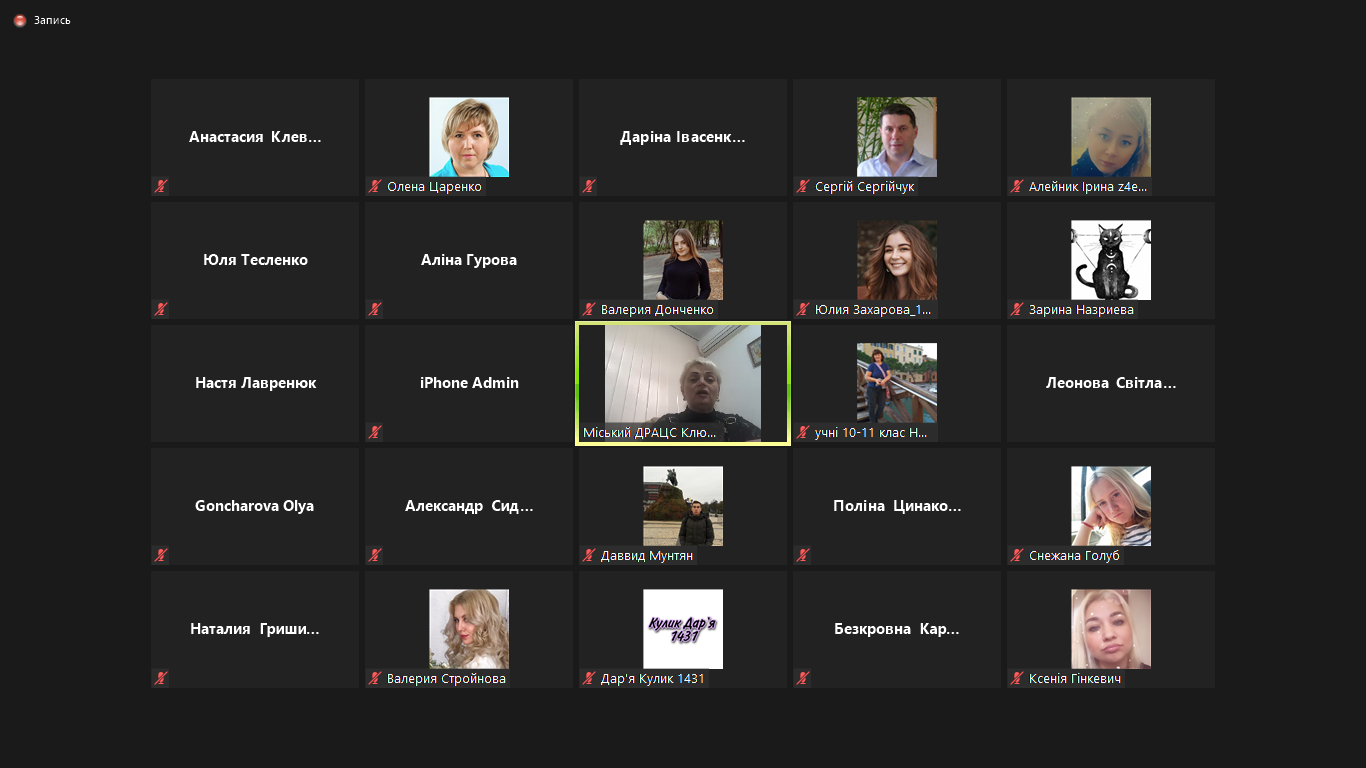
Task: Click muted mic icon beside Валерия Стройнова
Action: pyautogui.click(x=375, y=679)
